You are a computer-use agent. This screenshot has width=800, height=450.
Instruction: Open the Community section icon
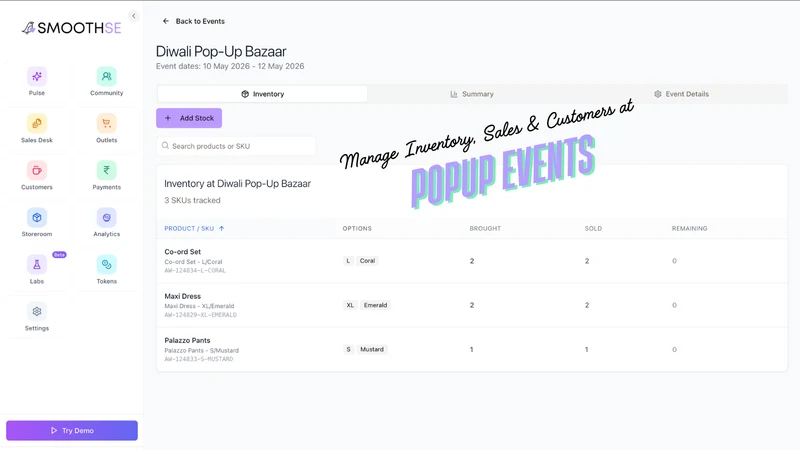tap(107, 77)
